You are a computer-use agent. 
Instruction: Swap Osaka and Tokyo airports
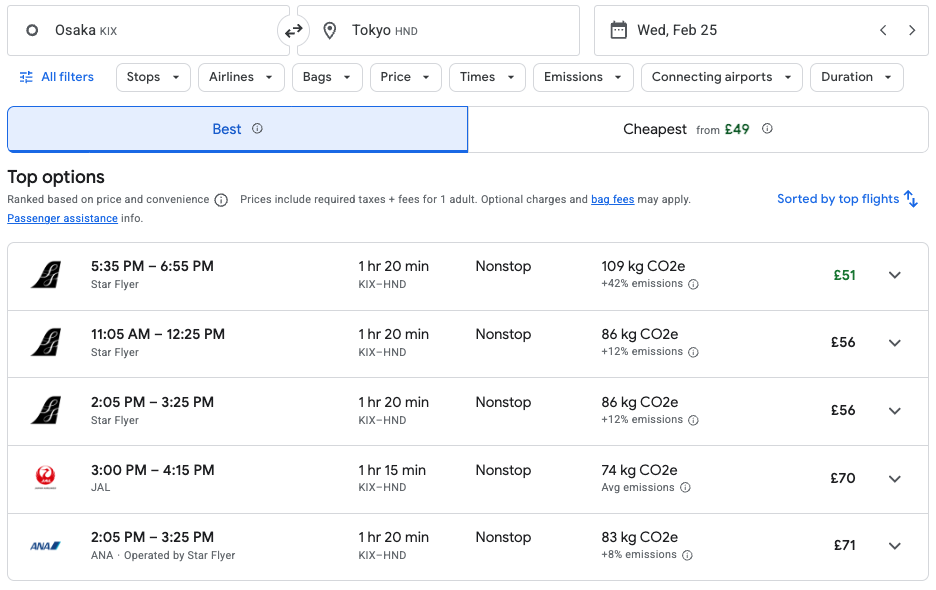(x=293, y=30)
